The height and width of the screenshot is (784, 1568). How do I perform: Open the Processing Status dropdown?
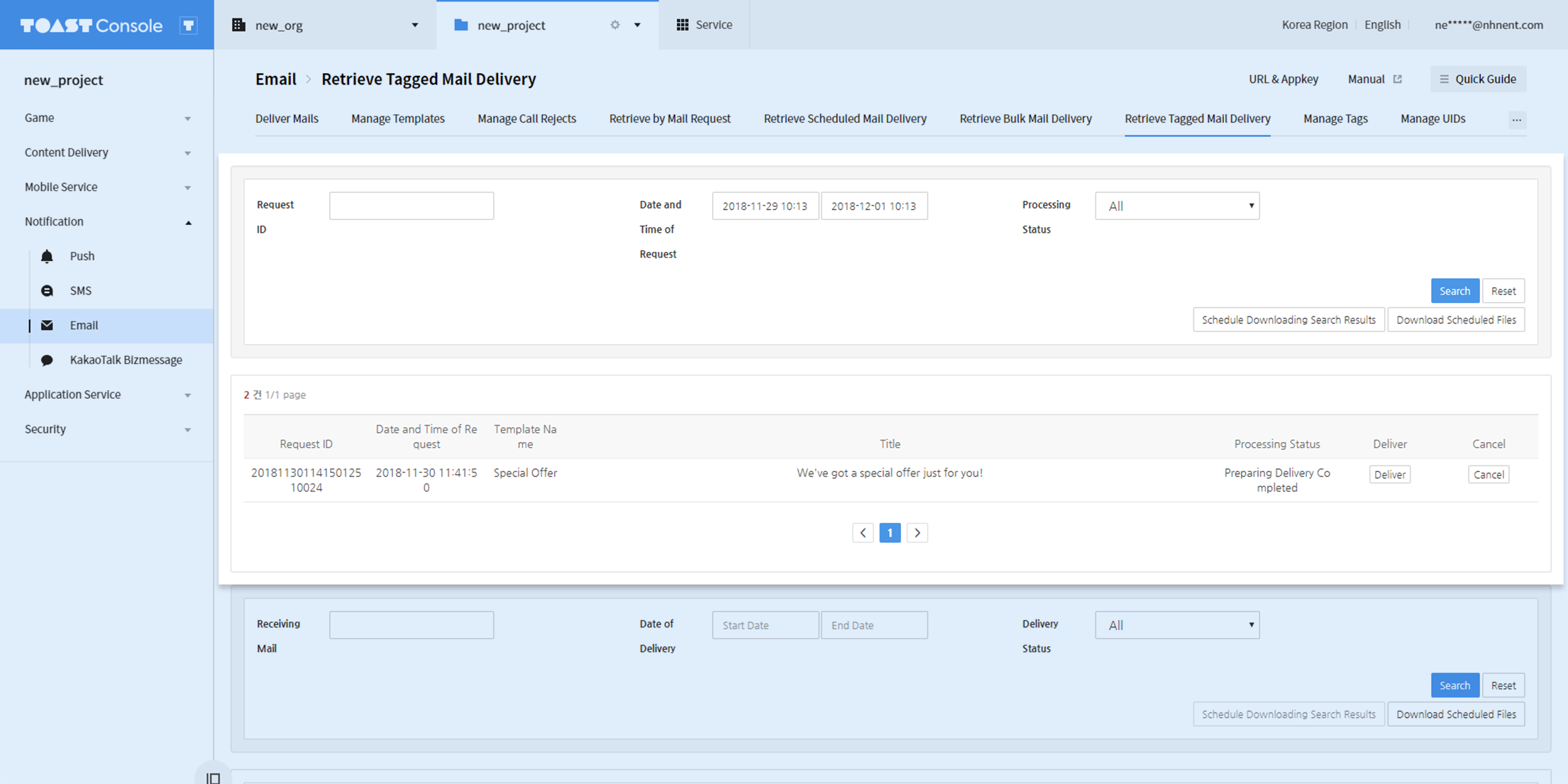pyautogui.click(x=1176, y=206)
